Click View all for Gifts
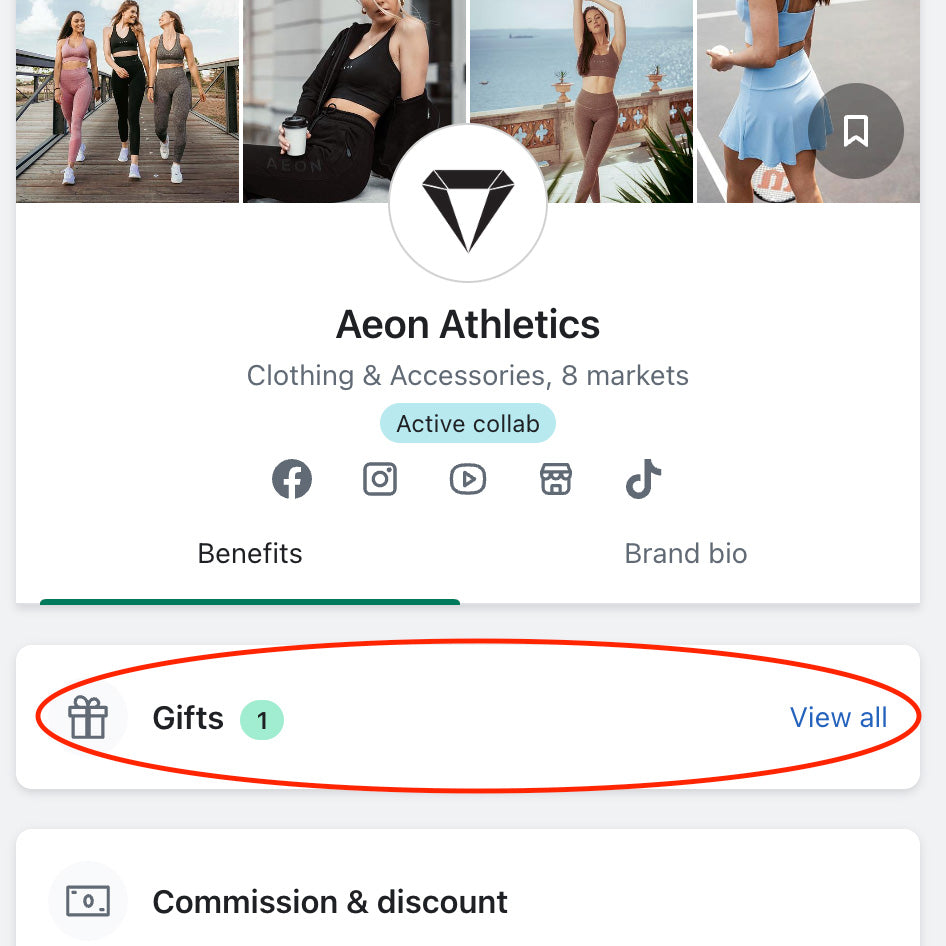Screen dimensions: 946x946 (x=838, y=717)
